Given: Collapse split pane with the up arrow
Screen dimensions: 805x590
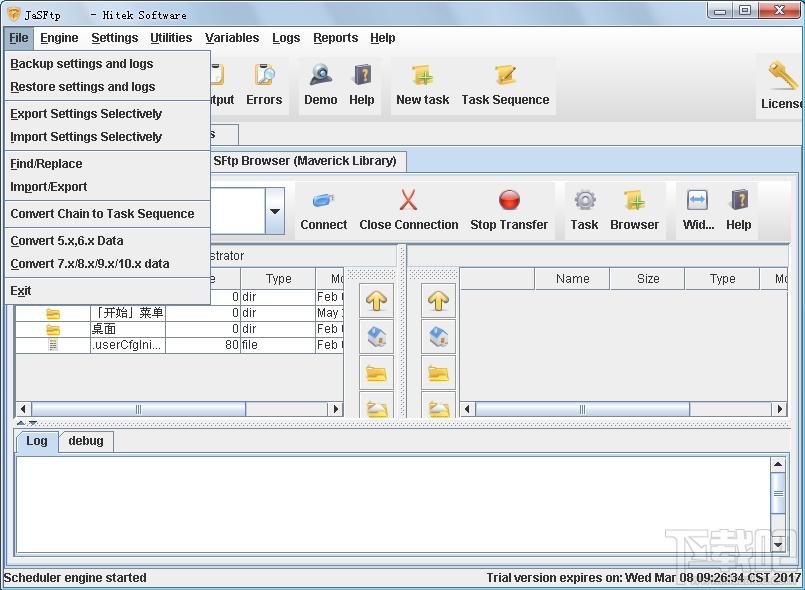Looking at the screenshot, I should click(21, 423).
